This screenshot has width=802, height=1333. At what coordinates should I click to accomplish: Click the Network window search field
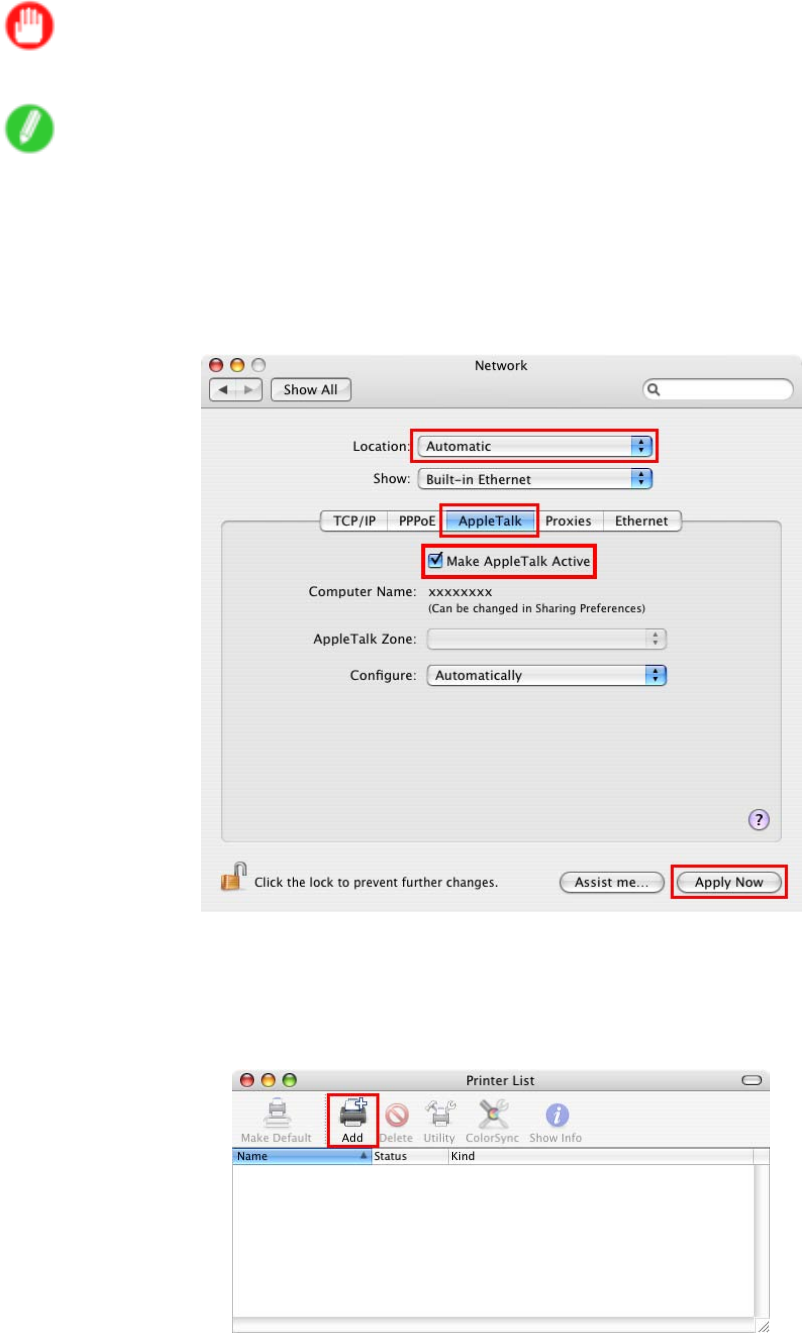(x=718, y=390)
